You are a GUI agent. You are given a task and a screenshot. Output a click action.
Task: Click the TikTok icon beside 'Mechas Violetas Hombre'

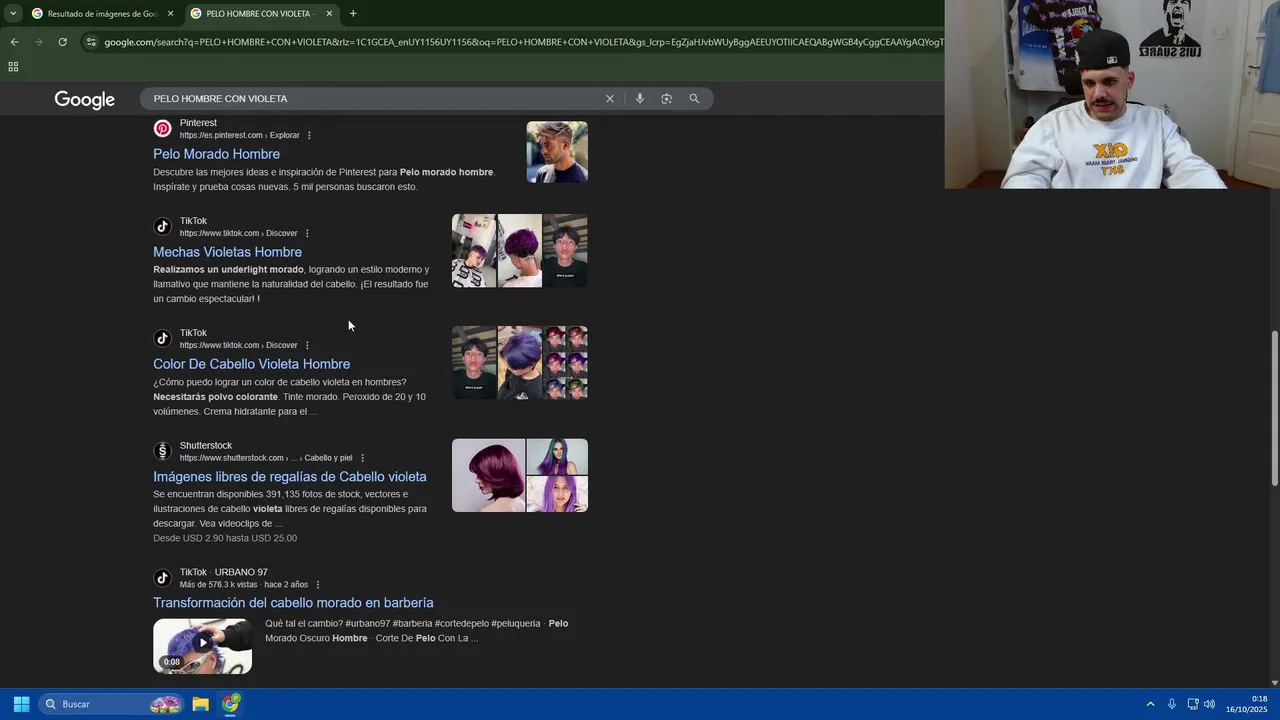(x=162, y=227)
